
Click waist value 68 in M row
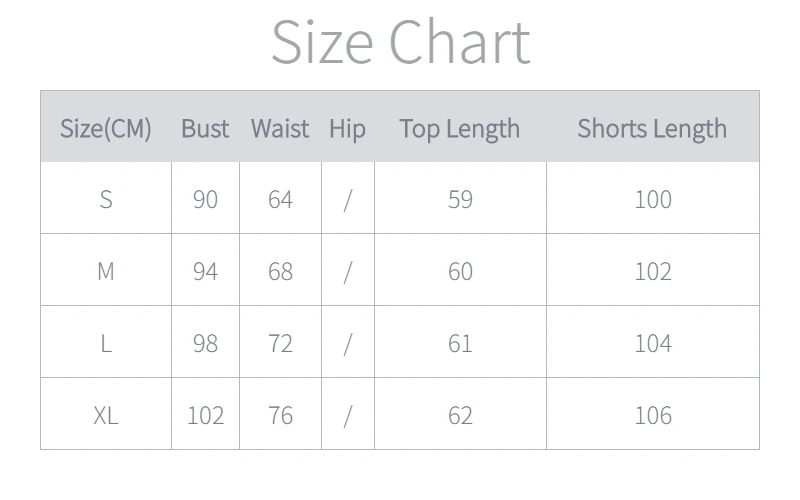coord(280,271)
